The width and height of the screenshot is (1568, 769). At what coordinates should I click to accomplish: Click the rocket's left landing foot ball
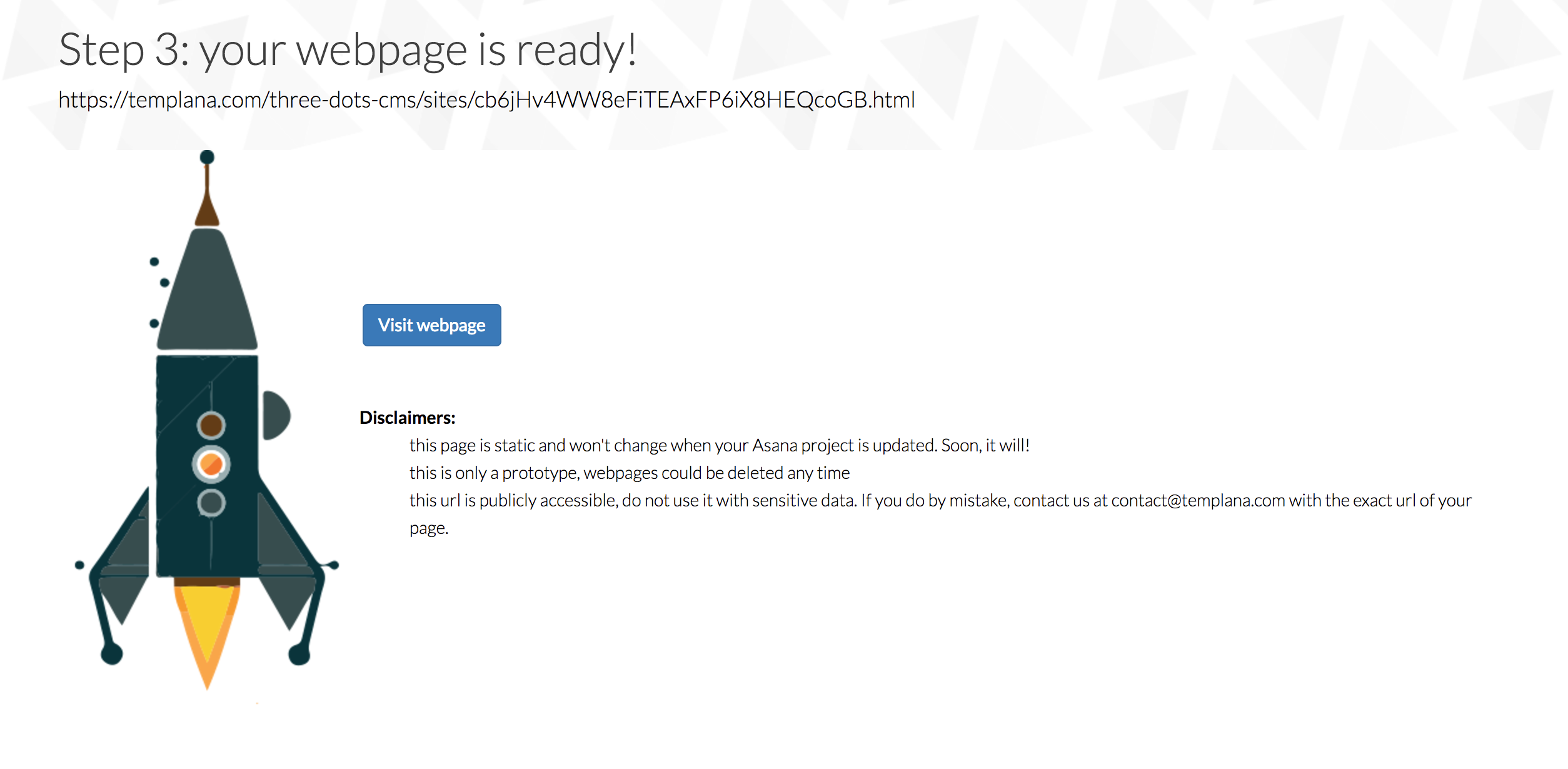112,654
